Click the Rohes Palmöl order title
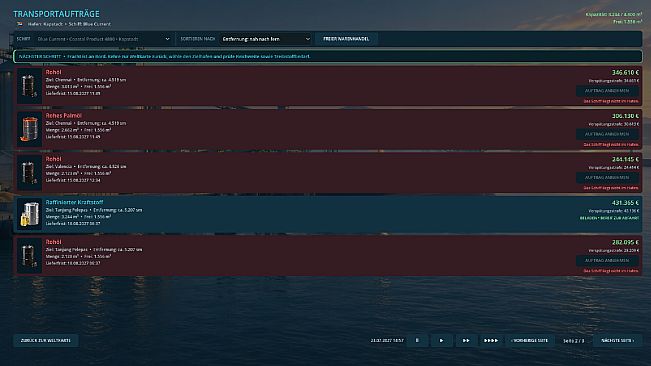This screenshot has width=651, height=366. point(64,115)
